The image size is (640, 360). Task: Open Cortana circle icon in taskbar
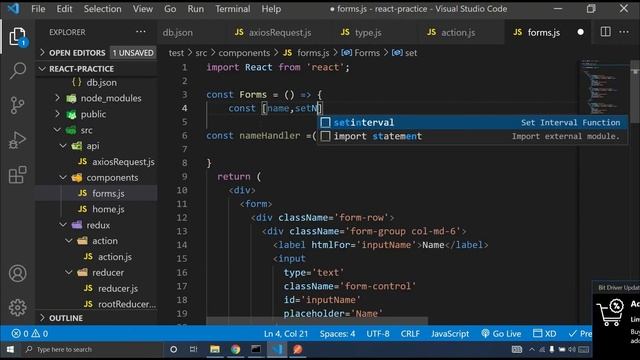(173, 349)
